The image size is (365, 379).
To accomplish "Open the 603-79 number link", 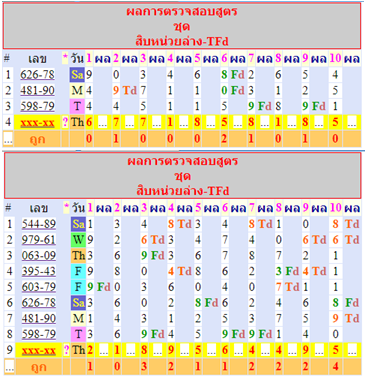I will [x=39, y=287].
